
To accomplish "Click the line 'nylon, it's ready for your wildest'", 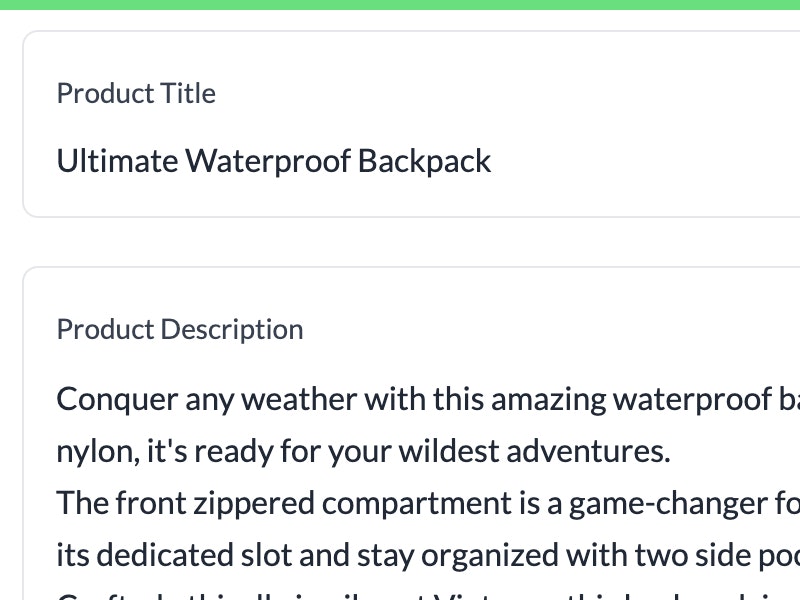I will point(363,451).
